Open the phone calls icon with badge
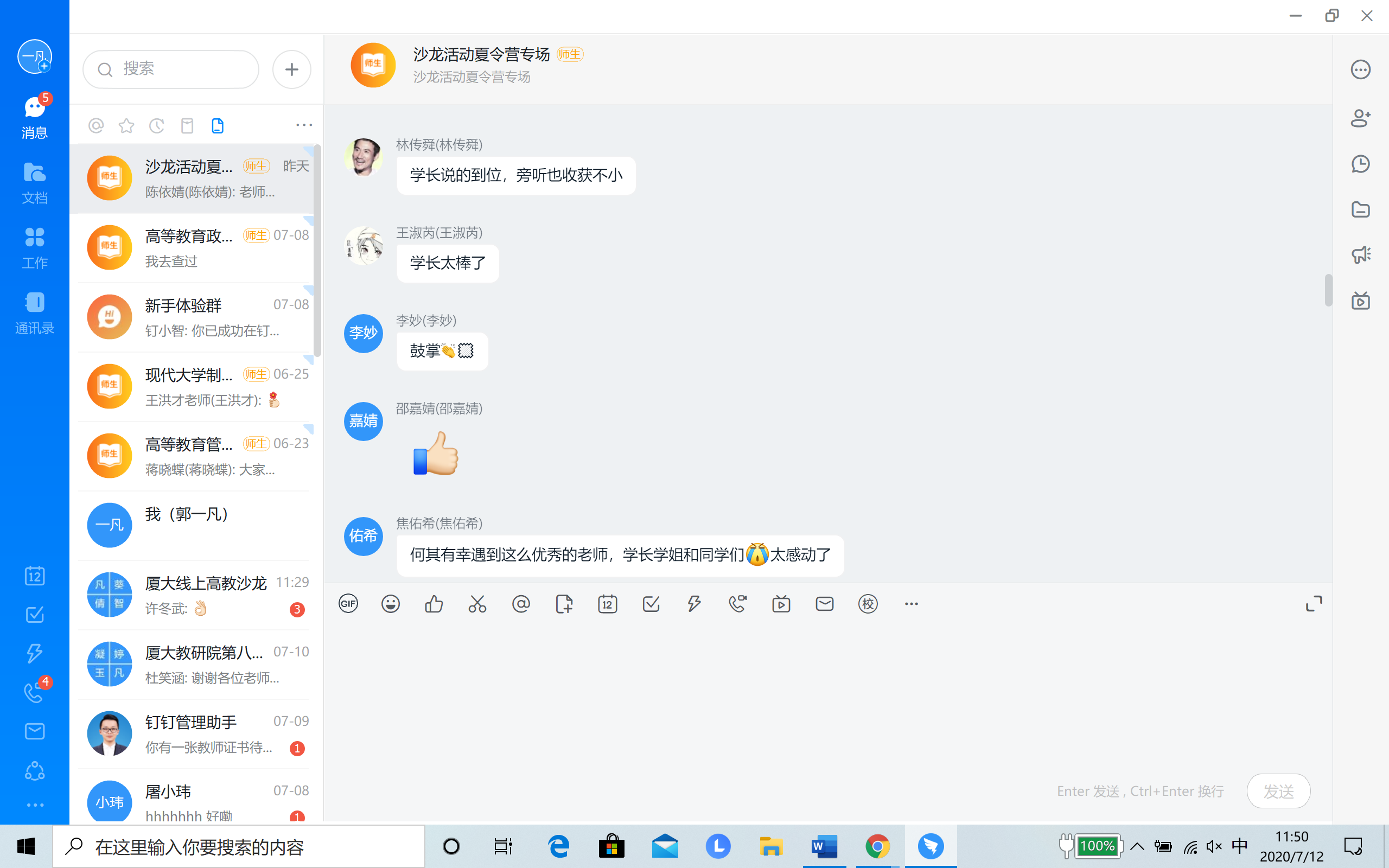 [34, 692]
